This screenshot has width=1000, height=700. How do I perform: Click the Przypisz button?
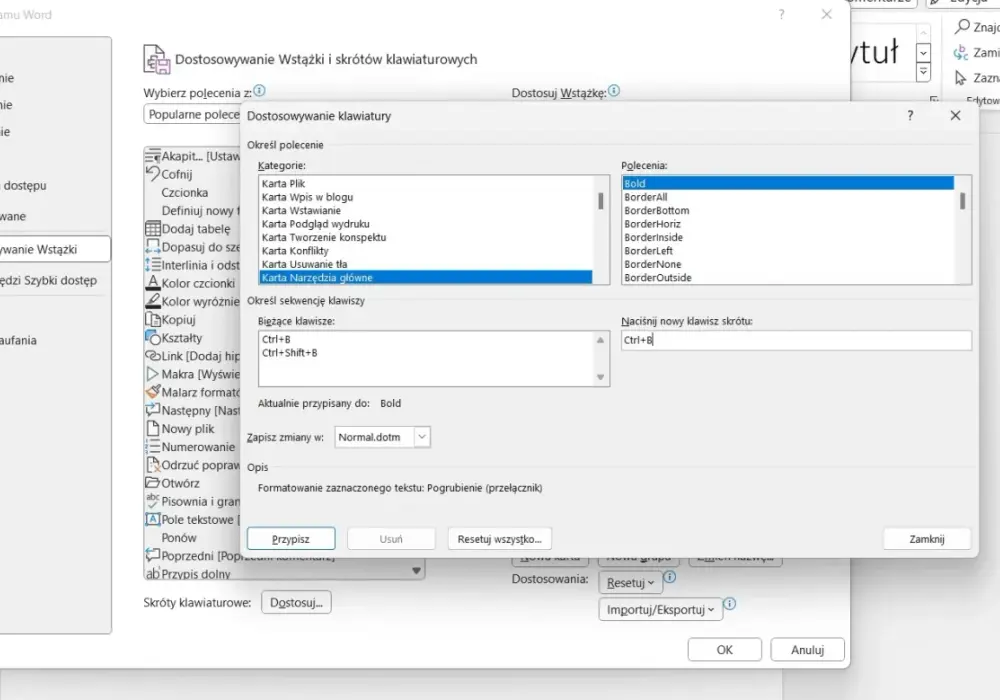coord(291,539)
